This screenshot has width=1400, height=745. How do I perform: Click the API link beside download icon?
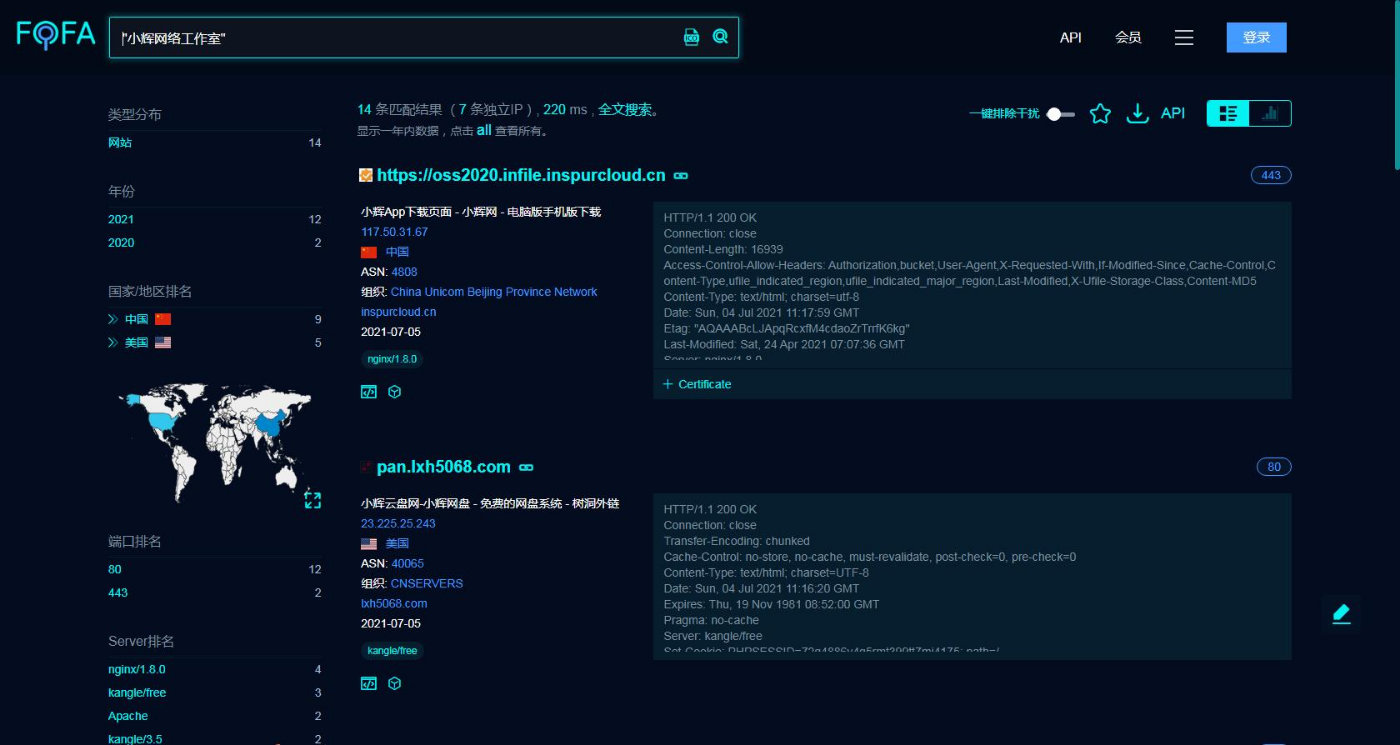pos(1172,114)
